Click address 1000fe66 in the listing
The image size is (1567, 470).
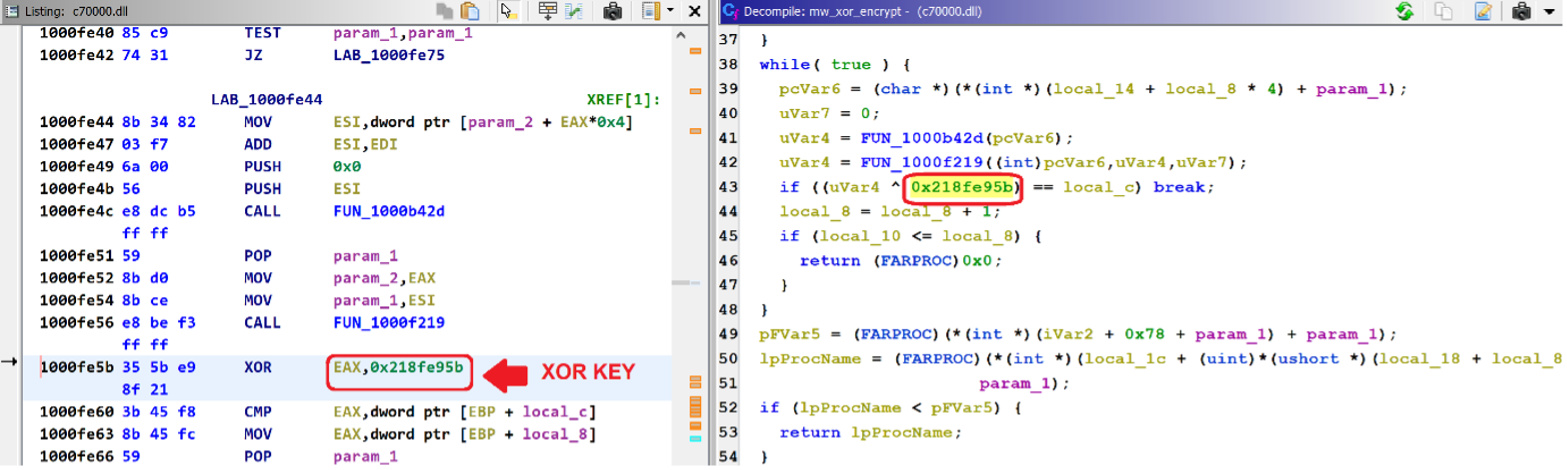coord(76,455)
